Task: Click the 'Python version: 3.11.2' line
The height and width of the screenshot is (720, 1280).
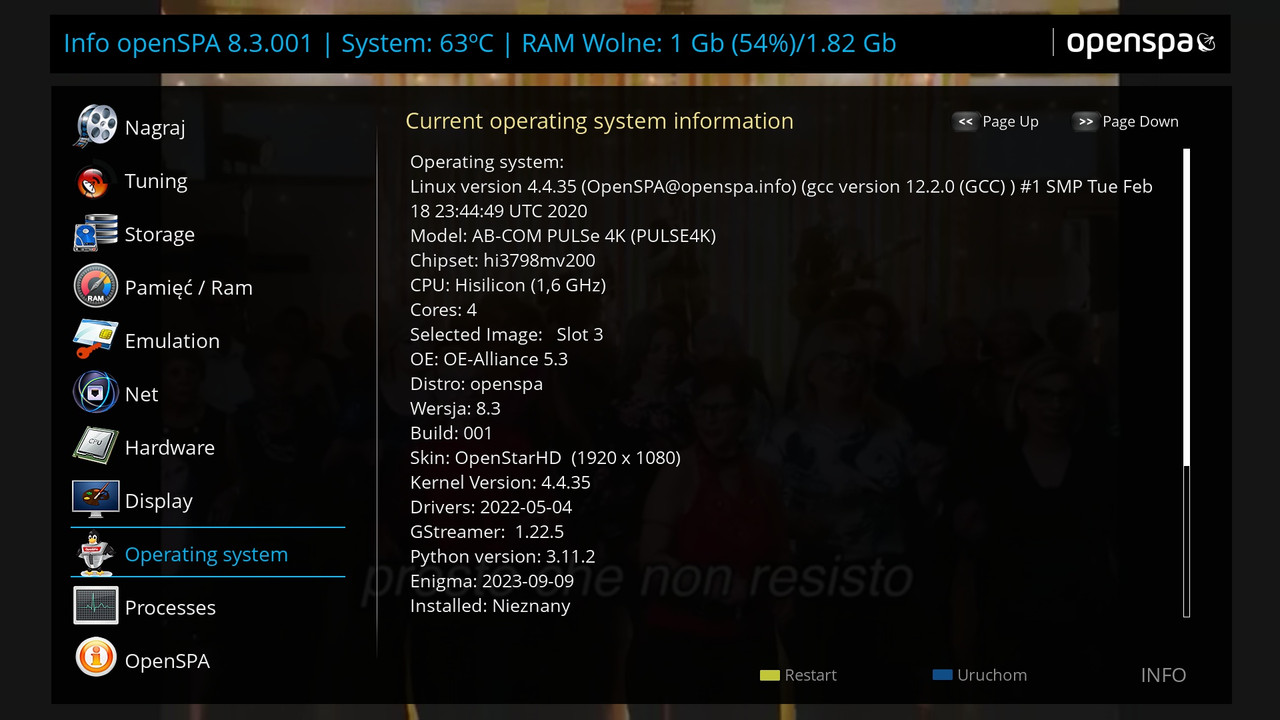Action: click(x=503, y=556)
